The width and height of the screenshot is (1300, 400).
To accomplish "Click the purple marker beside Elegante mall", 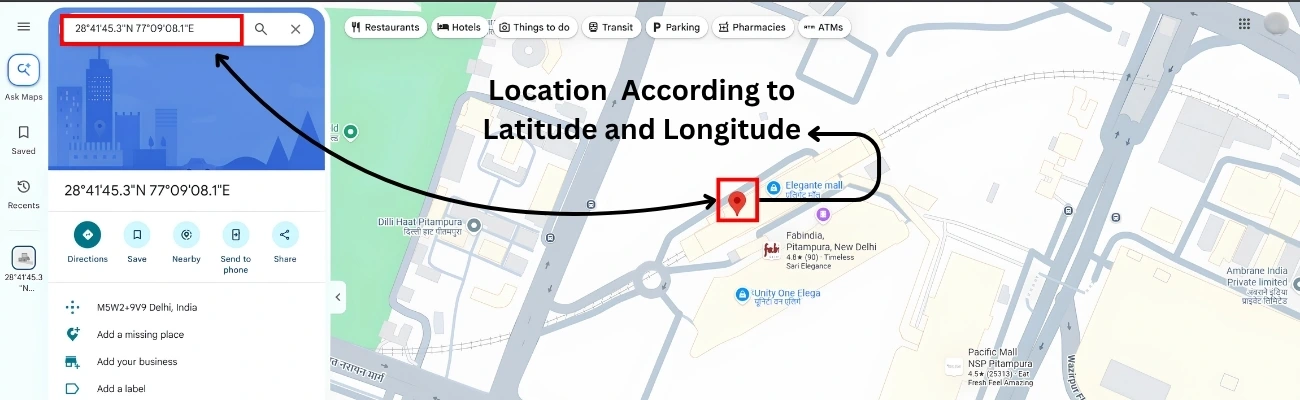I will coord(823,214).
